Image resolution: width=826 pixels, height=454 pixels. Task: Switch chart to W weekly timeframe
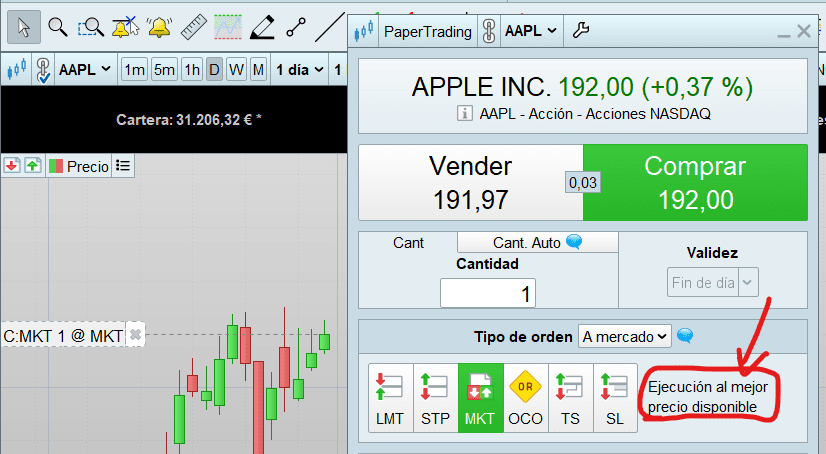tap(236, 70)
